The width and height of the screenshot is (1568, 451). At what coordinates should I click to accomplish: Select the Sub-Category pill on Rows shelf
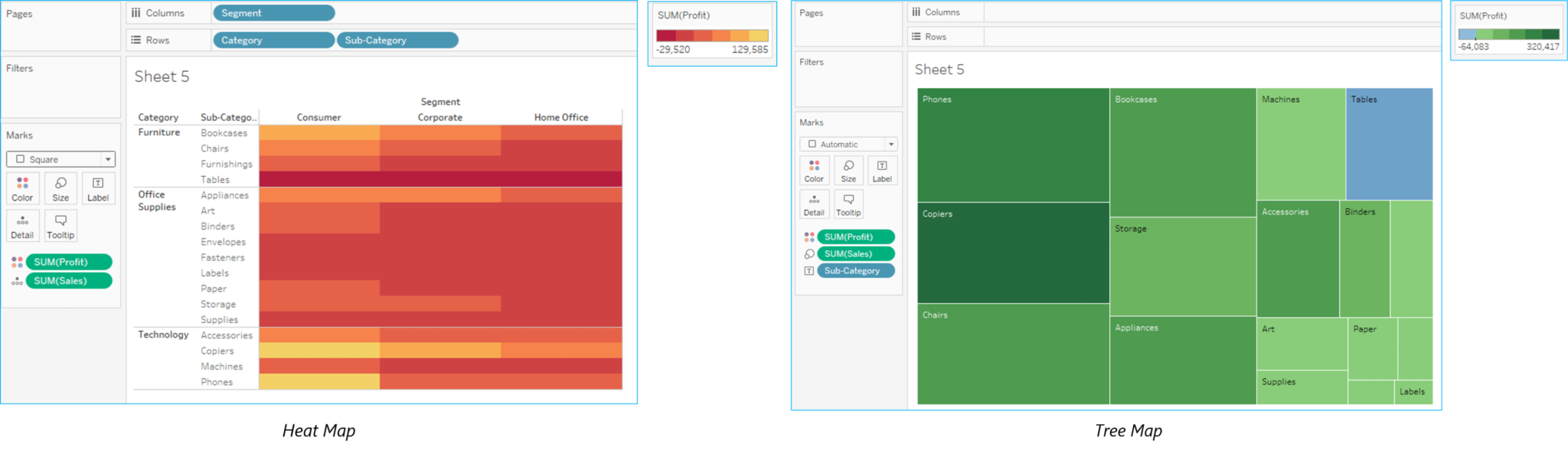click(397, 40)
